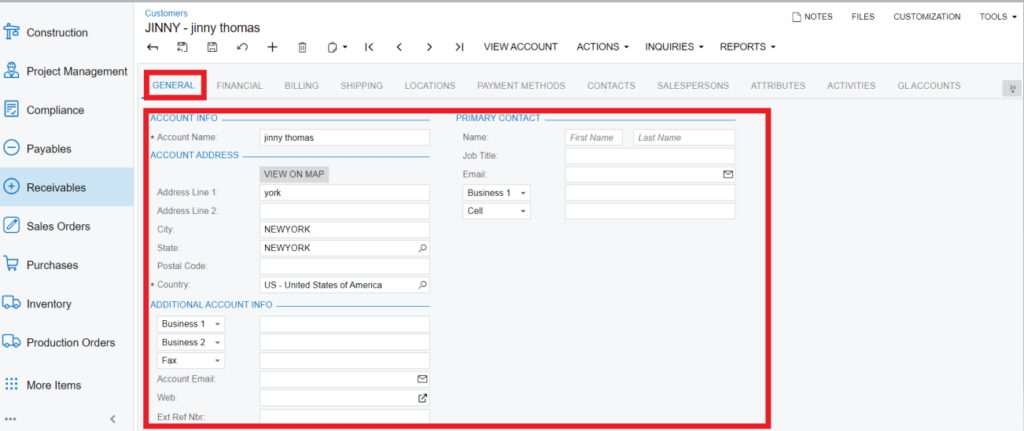
Task: Open the Fax phone type dropdown
Action: tap(190, 361)
